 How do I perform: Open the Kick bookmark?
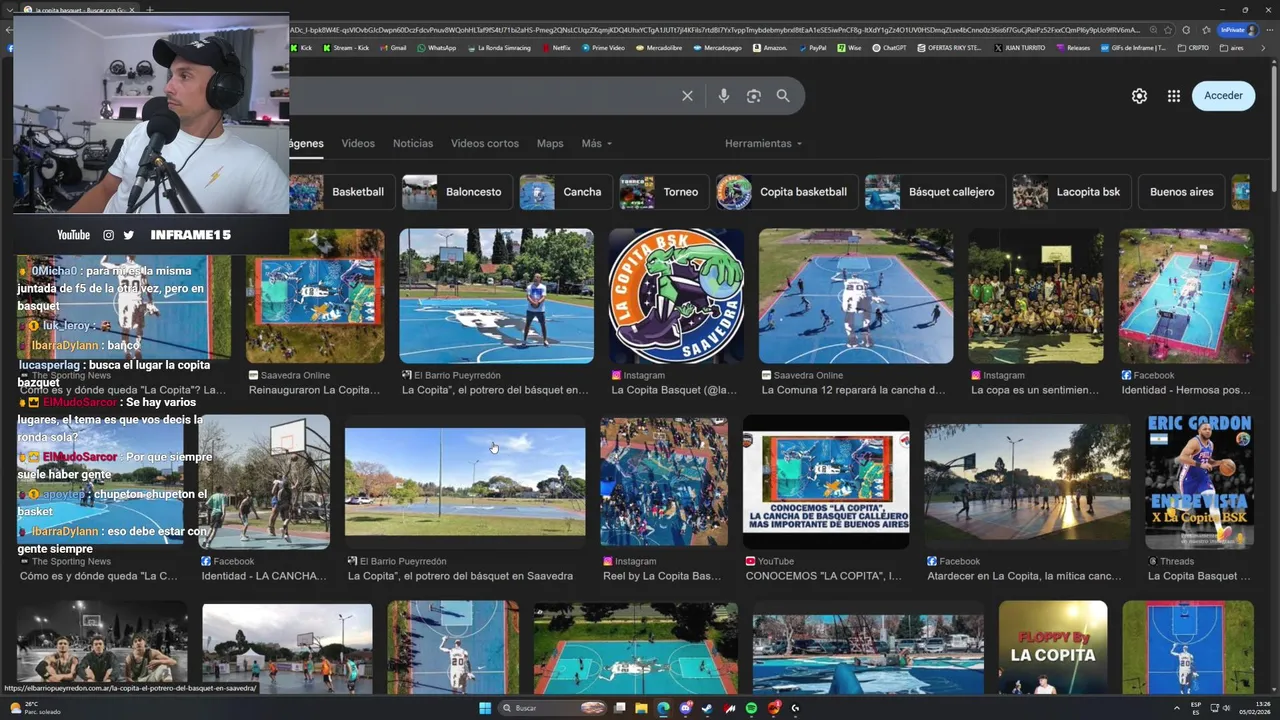[x=300, y=48]
